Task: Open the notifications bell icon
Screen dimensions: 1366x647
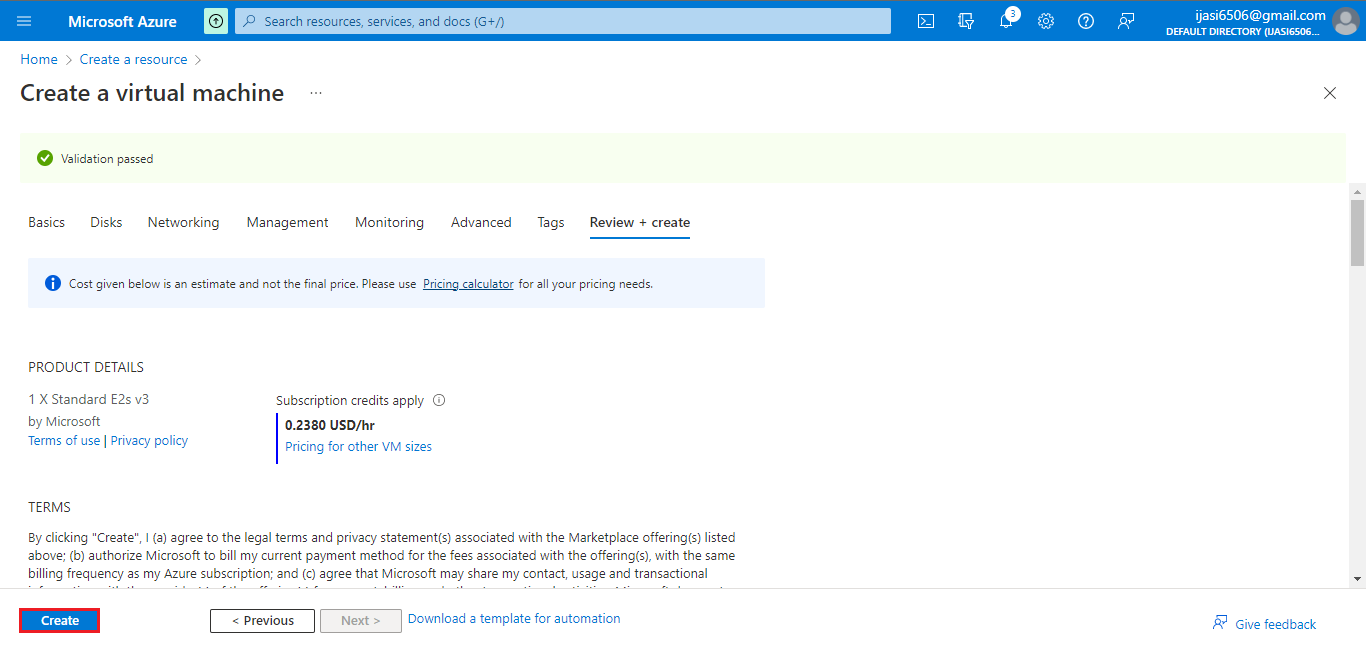Action: pyautogui.click(x=1006, y=21)
